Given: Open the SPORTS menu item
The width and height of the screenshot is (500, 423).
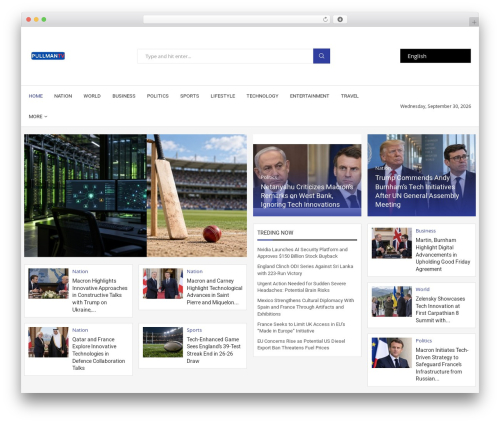Looking at the screenshot, I should [189, 96].
